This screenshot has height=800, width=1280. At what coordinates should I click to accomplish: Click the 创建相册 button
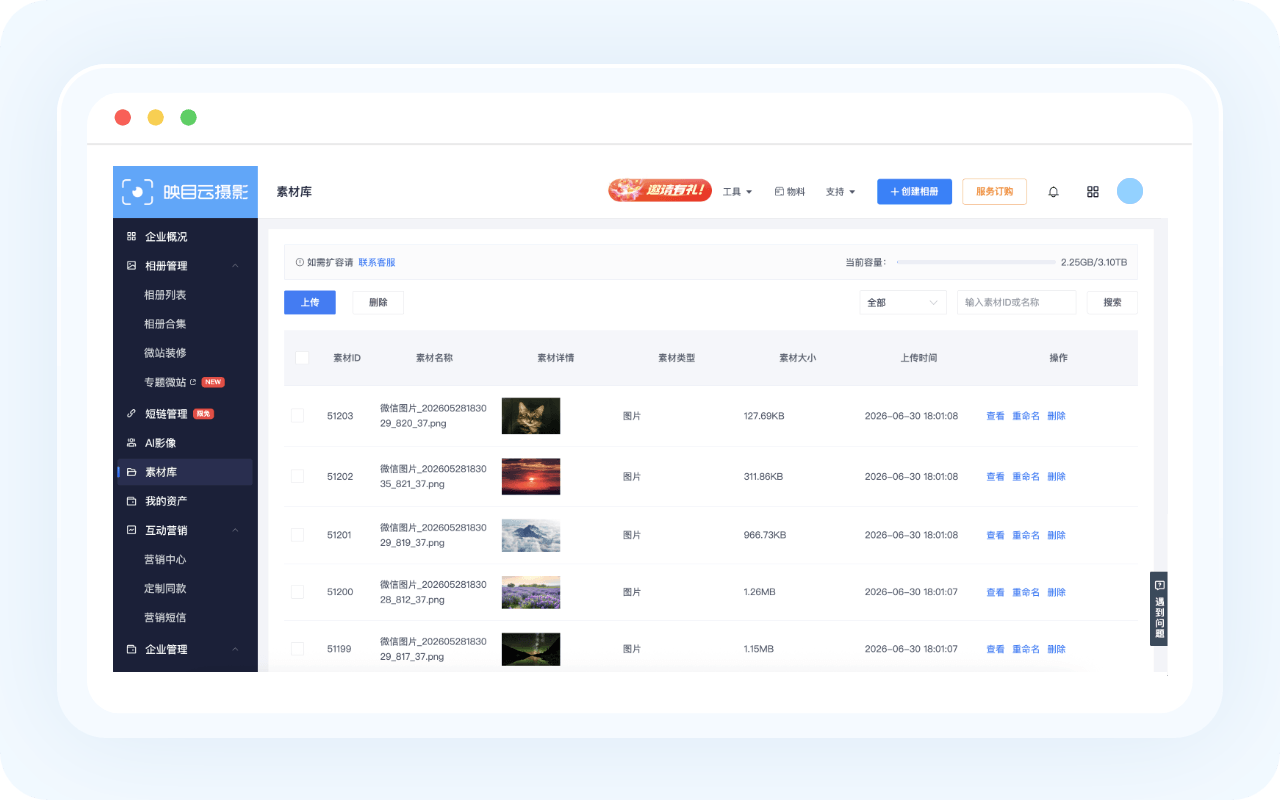tap(914, 192)
